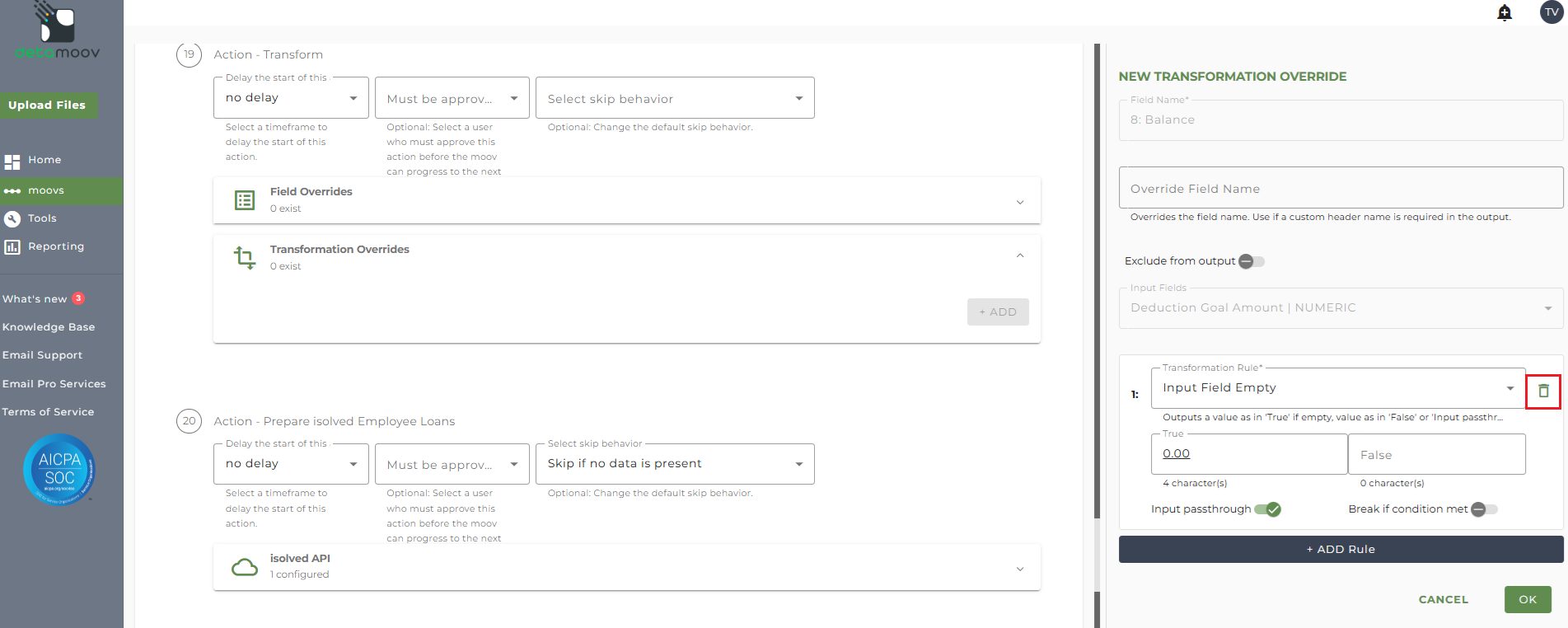Click the Tools wrench icon in sidebar

(12, 218)
